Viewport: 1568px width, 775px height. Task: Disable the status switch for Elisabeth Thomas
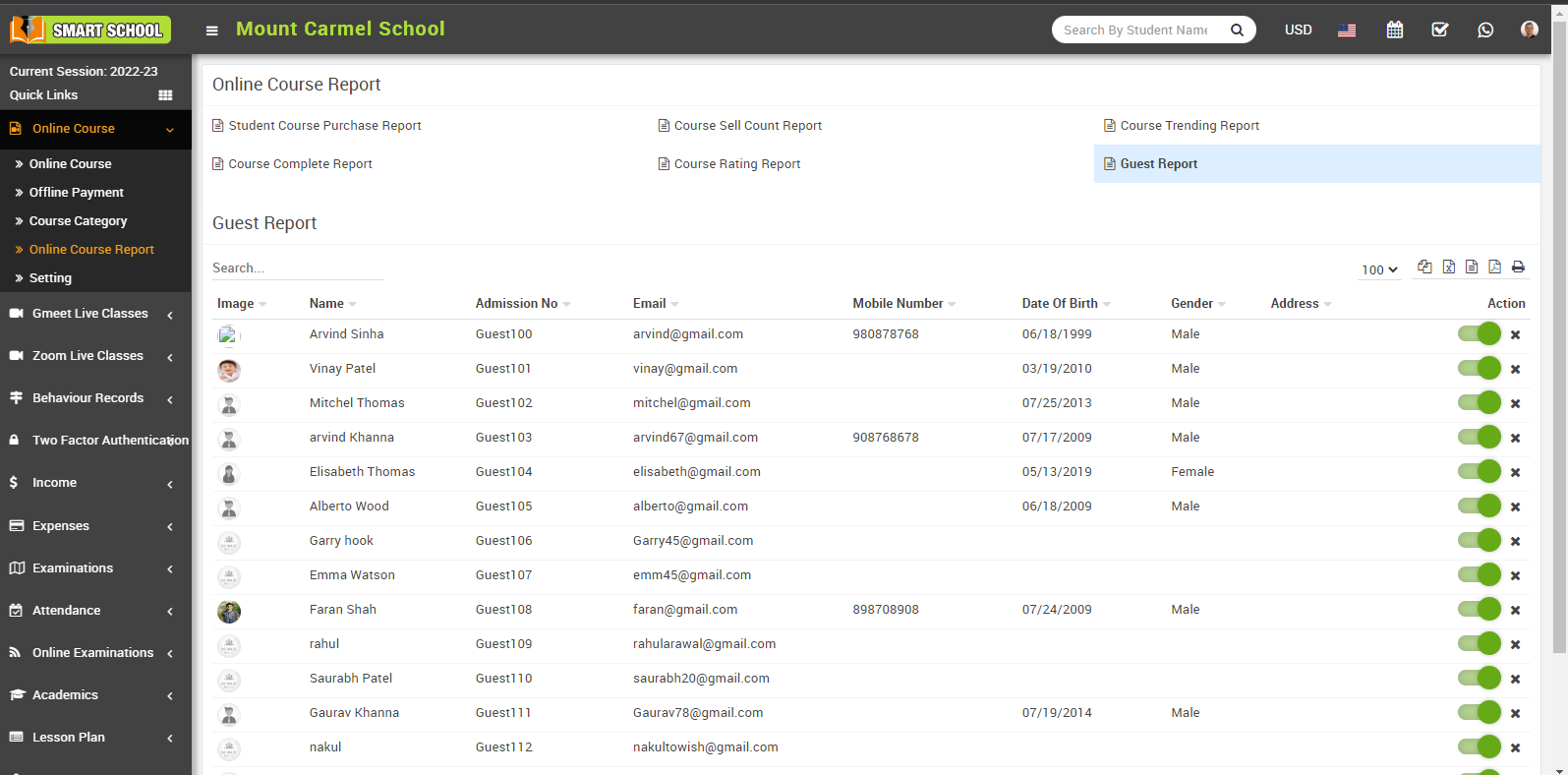point(1479,472)
